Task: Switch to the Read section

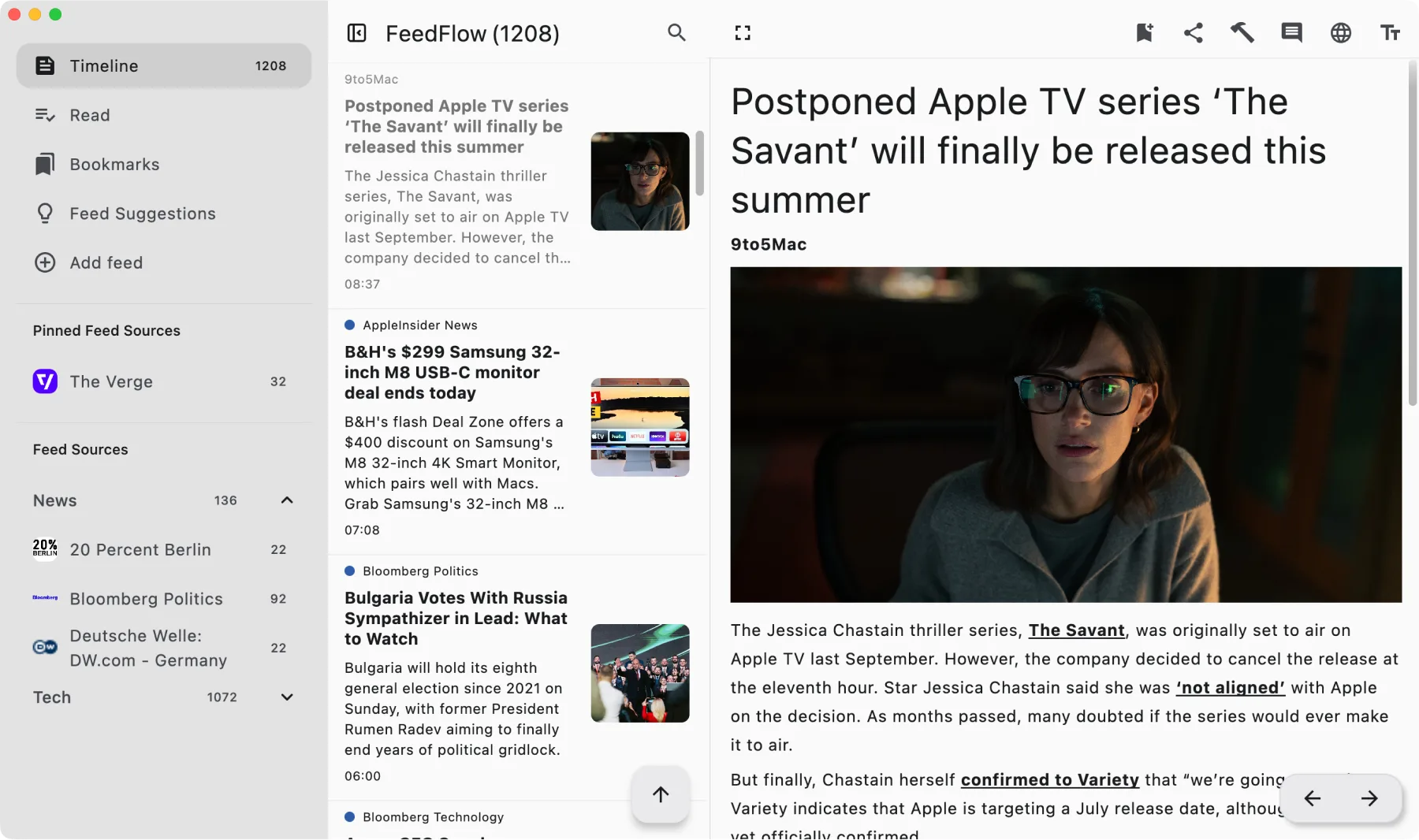Action: (x=91, y=115)
